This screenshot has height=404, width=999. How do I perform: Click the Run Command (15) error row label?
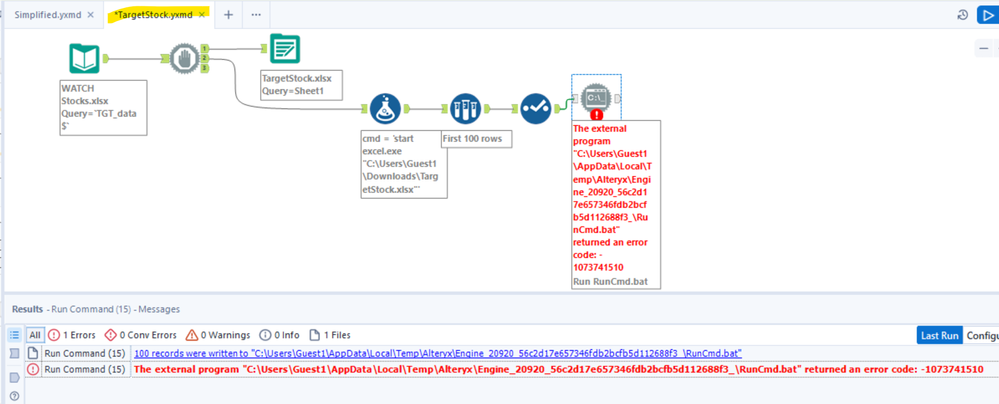pyautogui.click(x=85, y=370)
